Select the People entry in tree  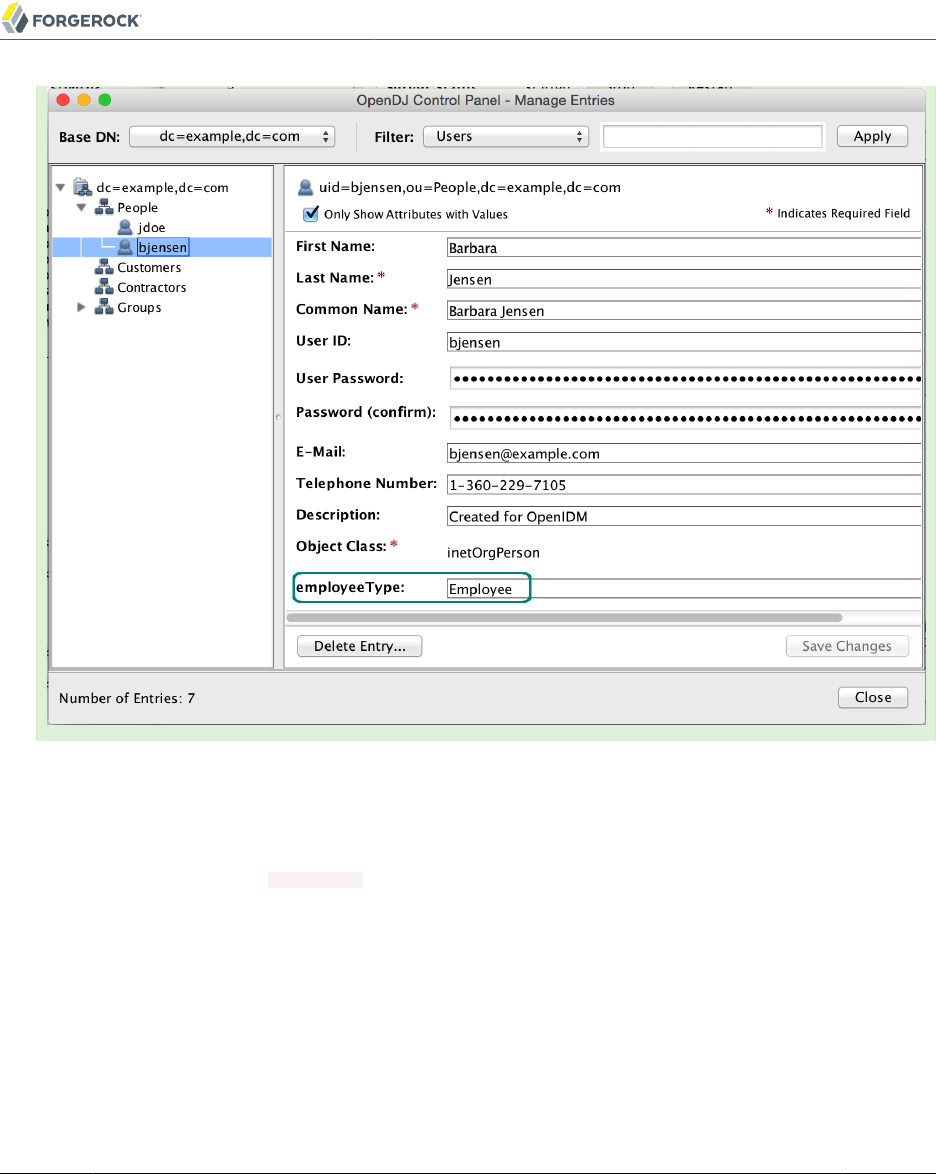[x=138, y=207]
